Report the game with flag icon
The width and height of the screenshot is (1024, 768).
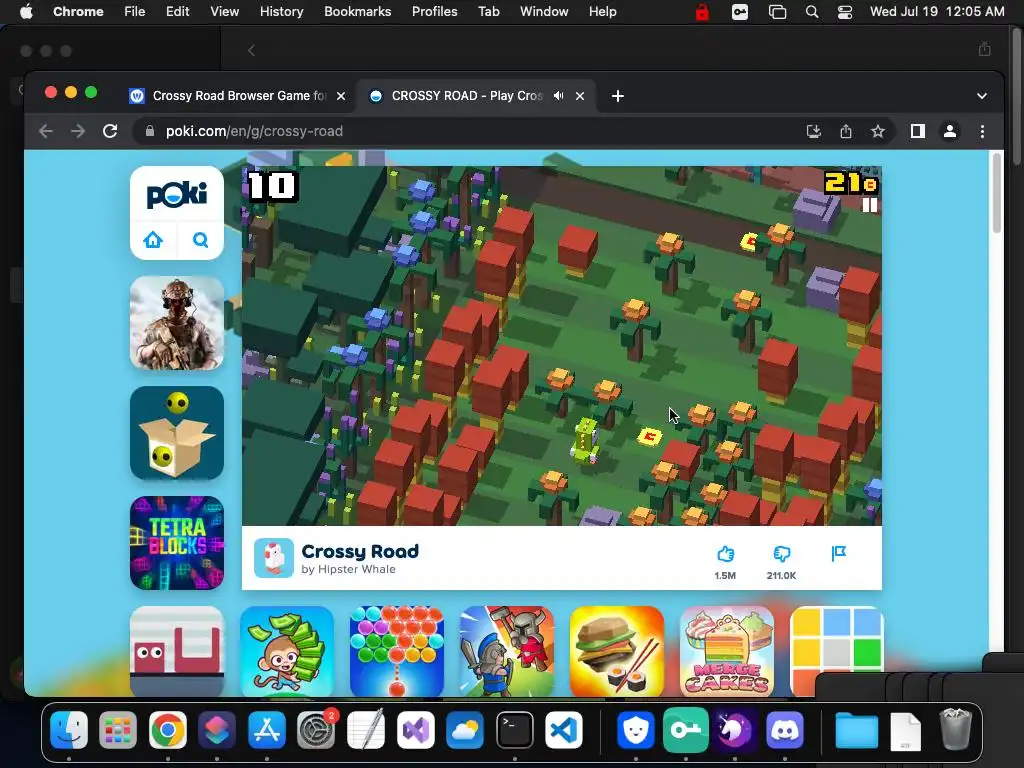pyautogui.click(x=839, y=554)
